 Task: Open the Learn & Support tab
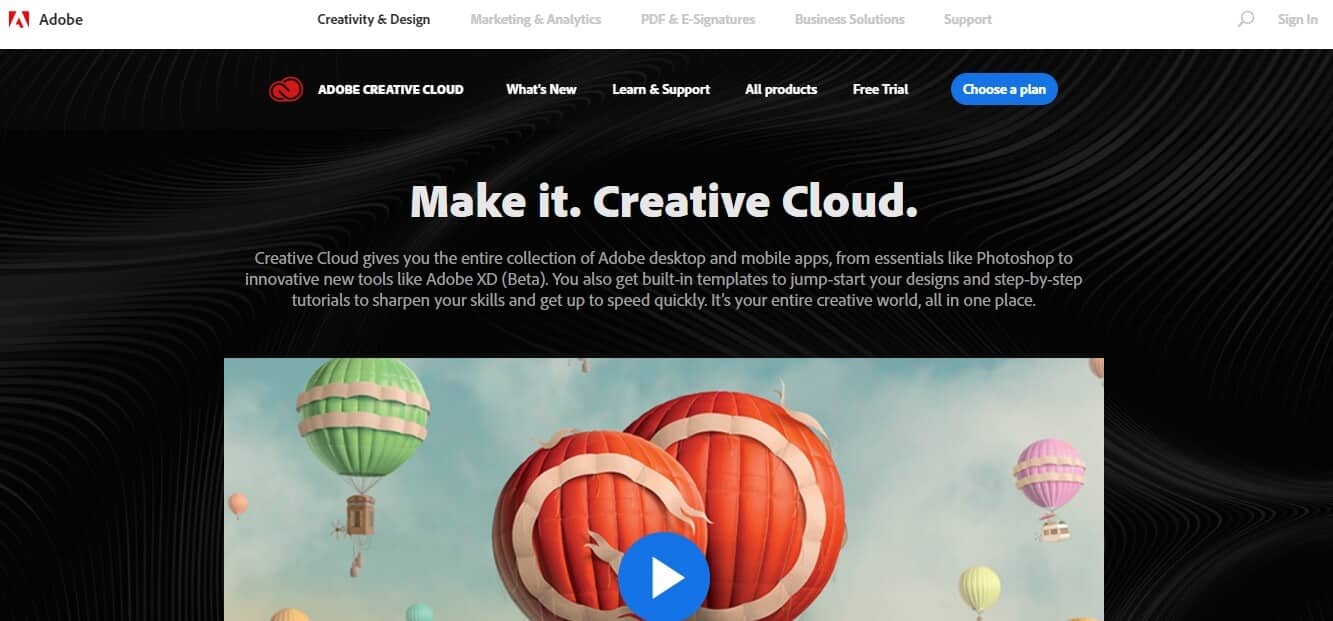pyautogui.click(x=661, y=89)
